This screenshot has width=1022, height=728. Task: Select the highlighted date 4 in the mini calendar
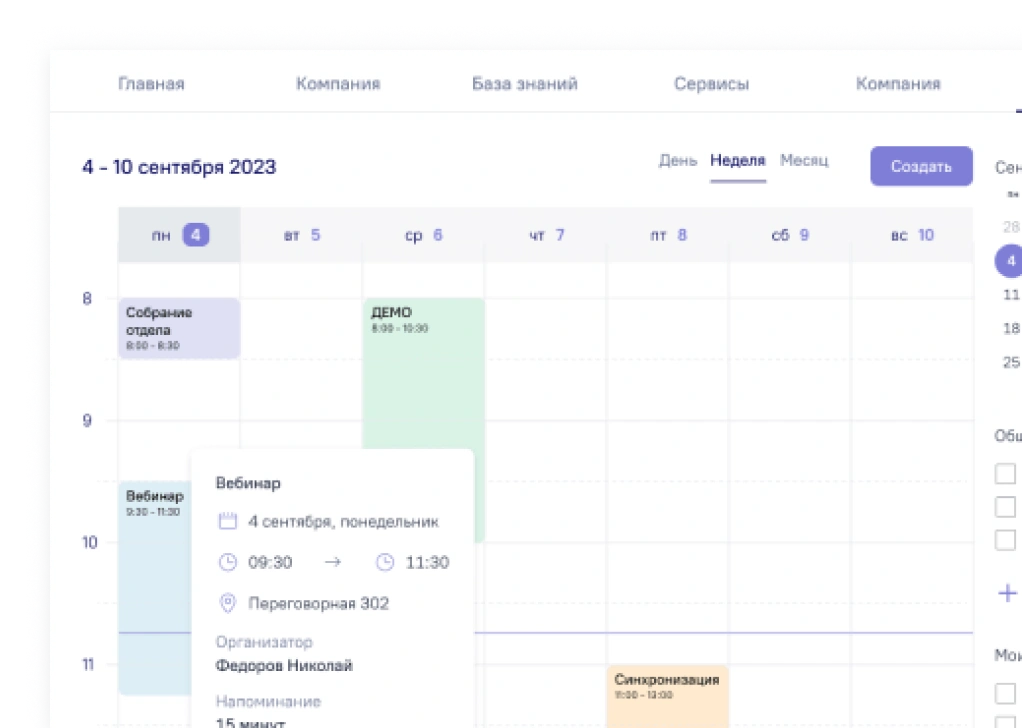tap(1010, 261)
